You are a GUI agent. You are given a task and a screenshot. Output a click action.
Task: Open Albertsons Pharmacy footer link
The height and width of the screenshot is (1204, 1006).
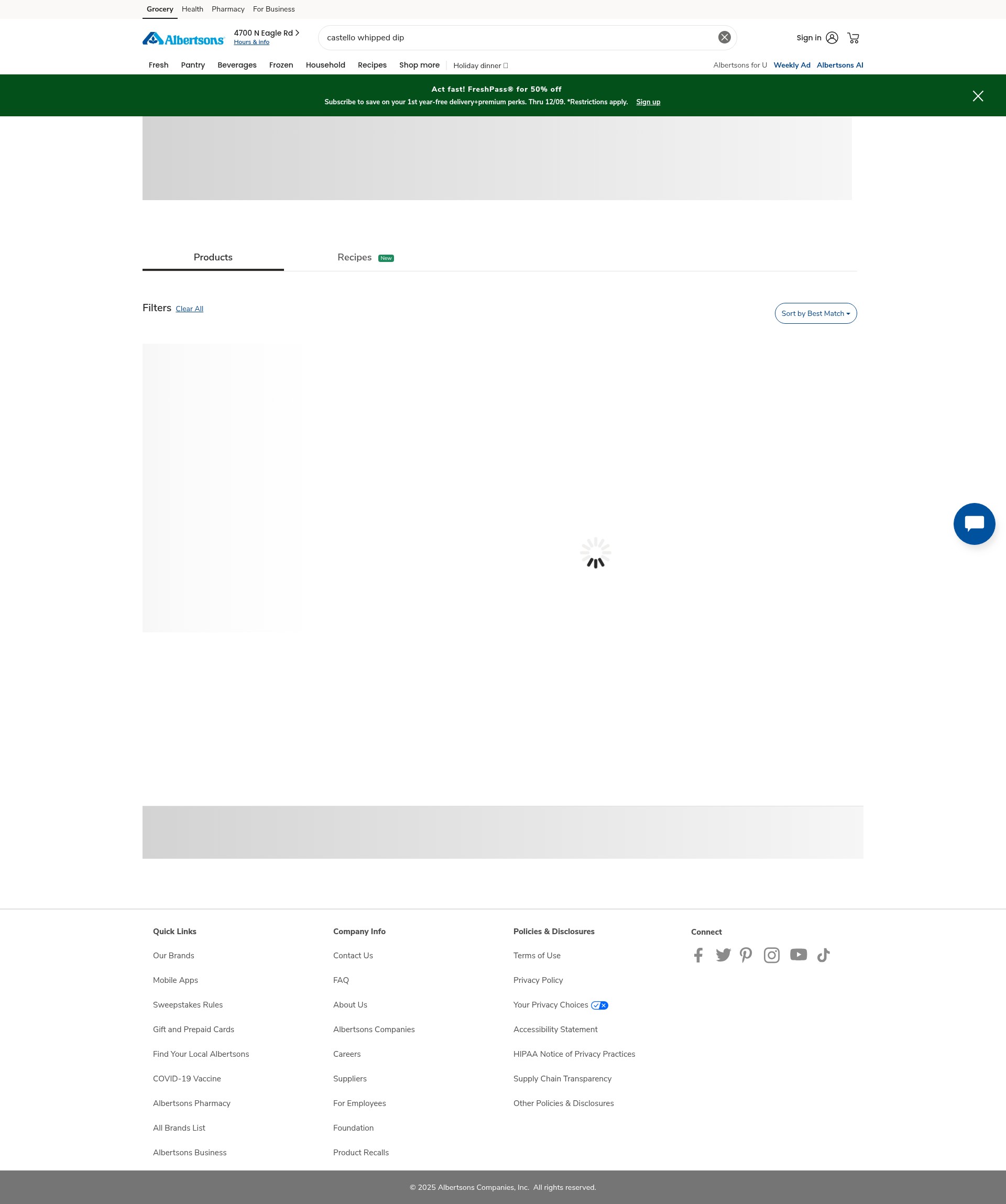191,1103
